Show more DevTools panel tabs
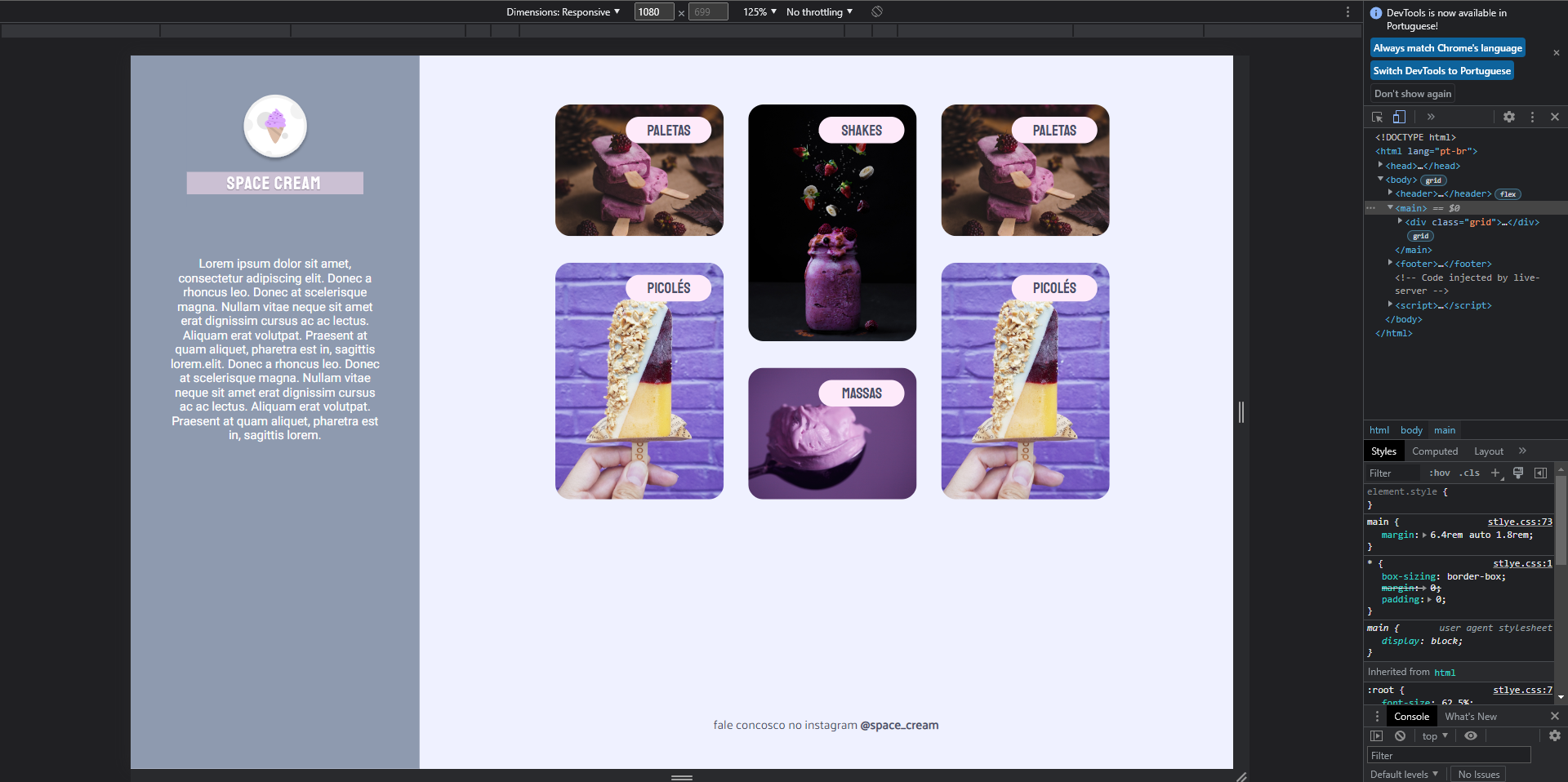 [1431, 117]
